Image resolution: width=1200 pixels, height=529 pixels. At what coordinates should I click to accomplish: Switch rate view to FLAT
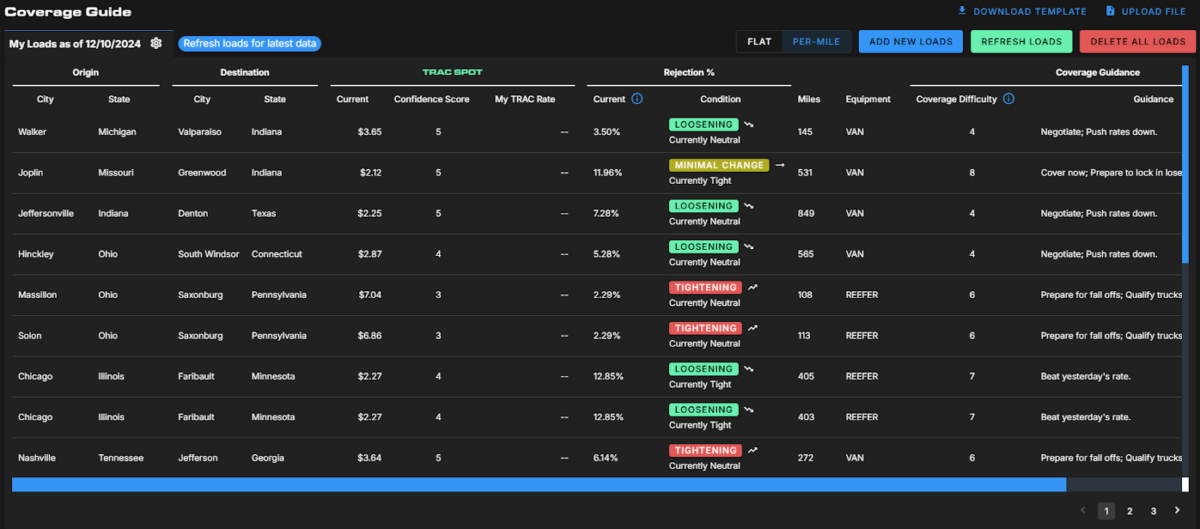coord(759,42)
